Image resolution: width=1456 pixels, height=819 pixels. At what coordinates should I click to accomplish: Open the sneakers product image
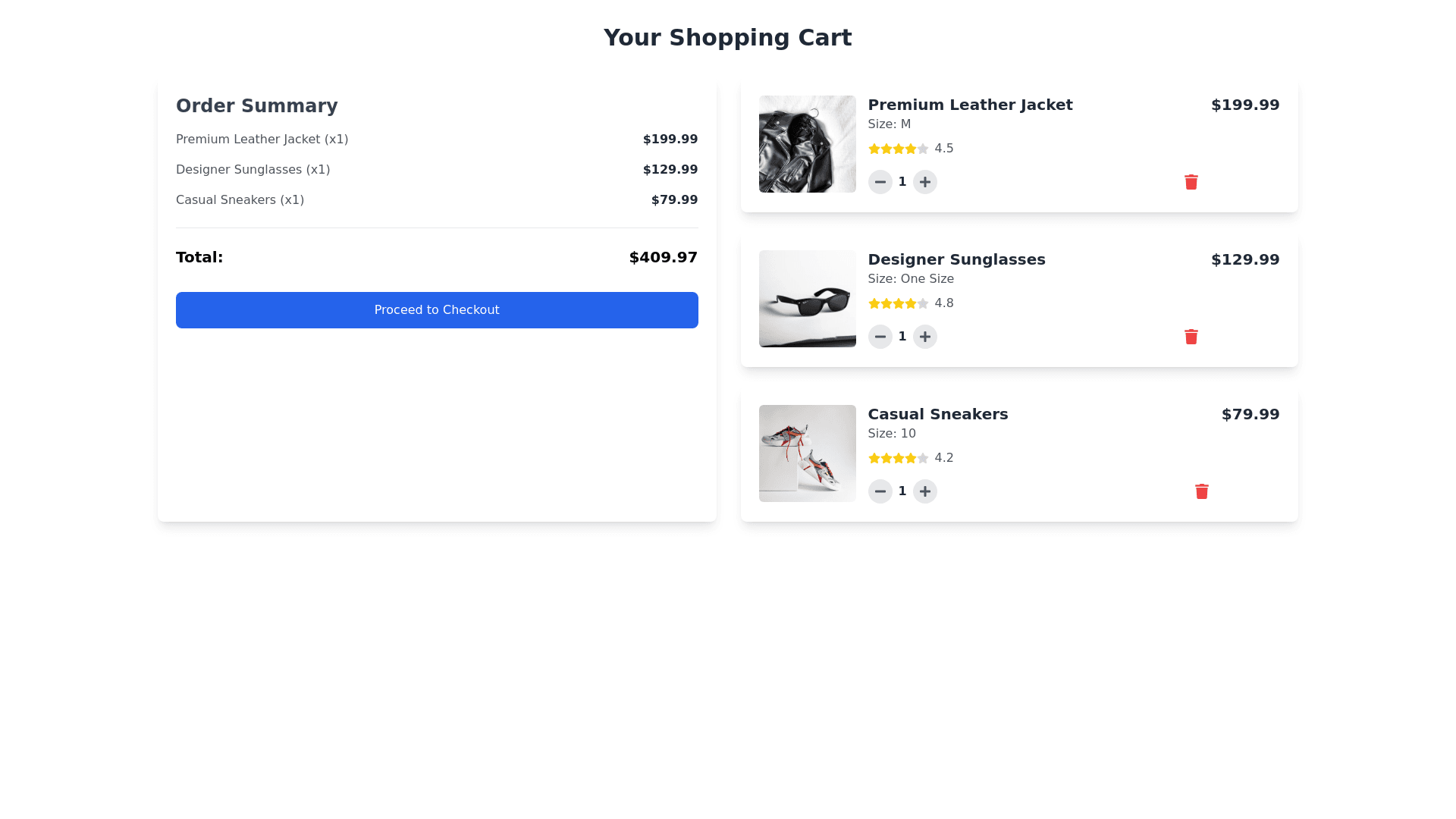tap(807, 453)
